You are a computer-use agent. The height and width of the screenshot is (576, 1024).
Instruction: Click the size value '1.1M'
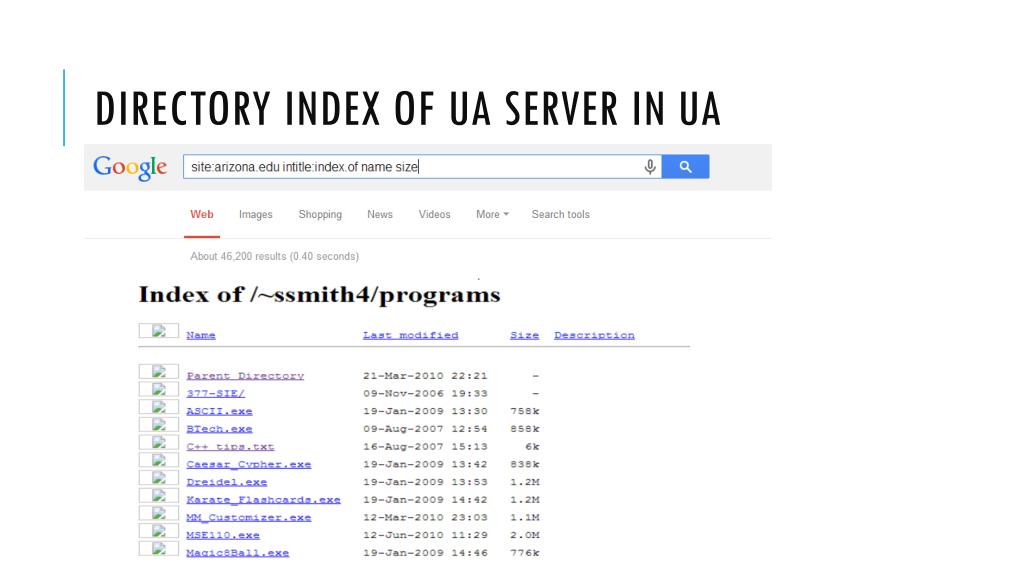[524, 517]
